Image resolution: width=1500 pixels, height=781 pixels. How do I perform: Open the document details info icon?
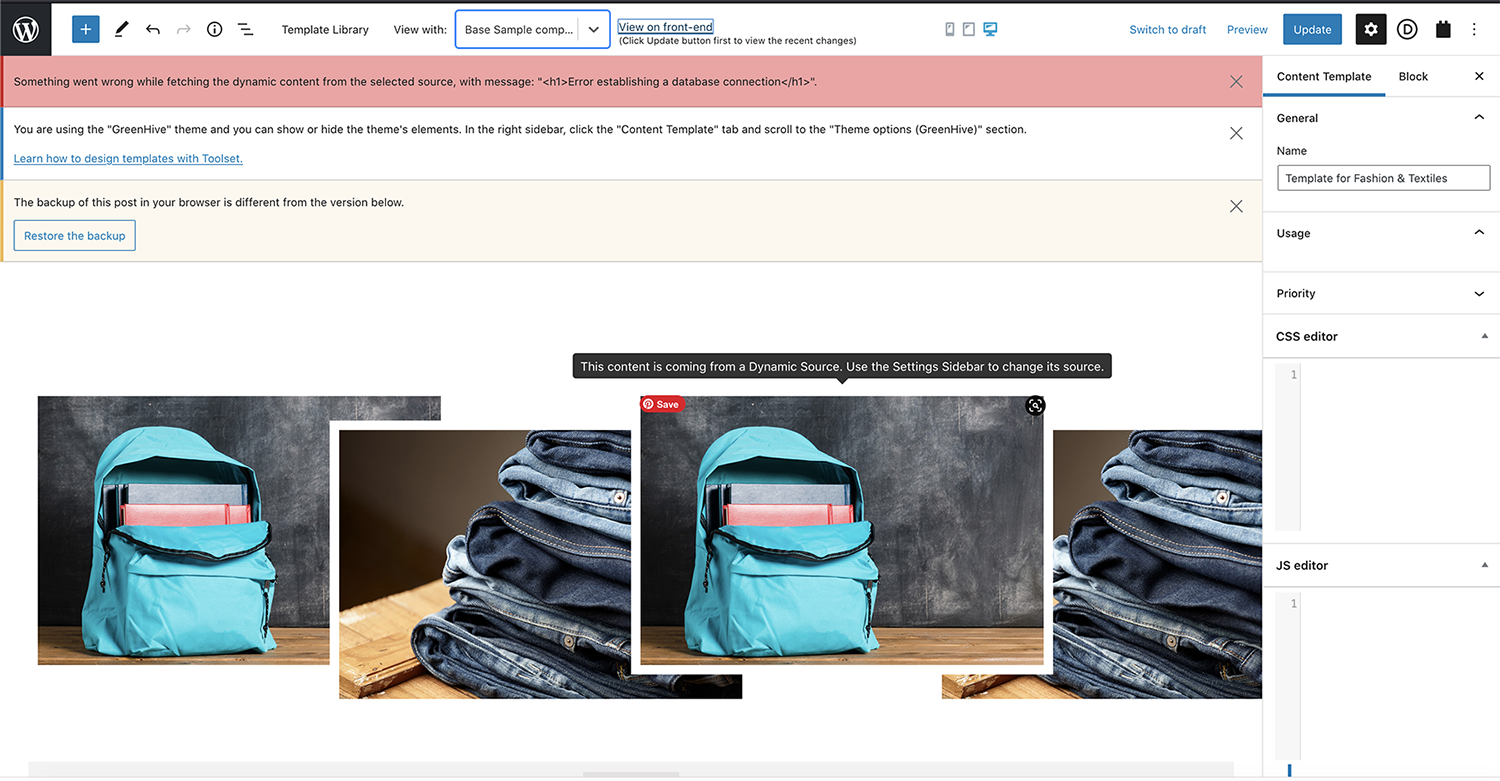pyautogui.click(x=214, y=29)
